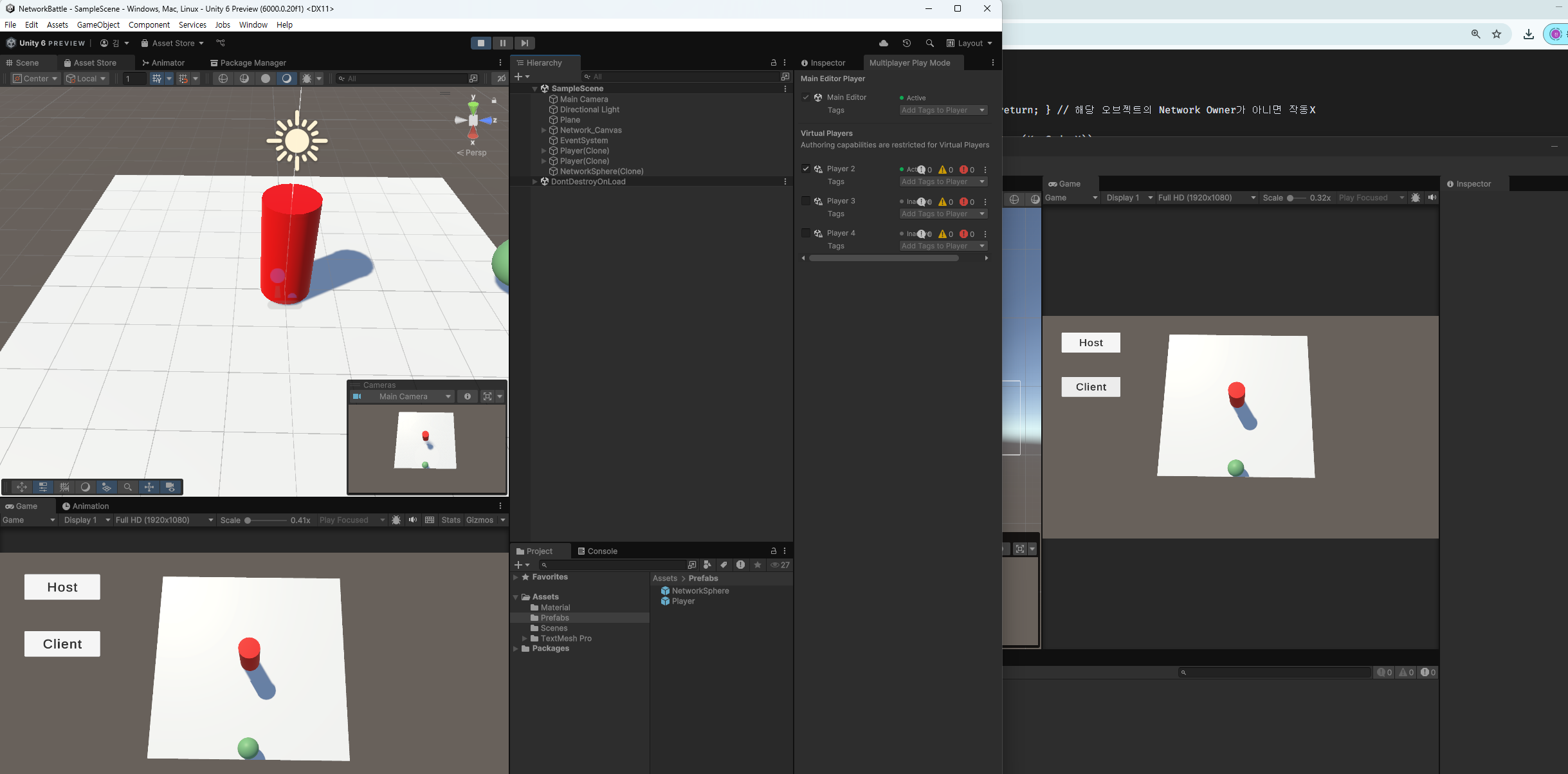Mute audio in the bottom Game view
Image resolution: width=1568 pixels, height=774 pixels.
(413, 520)
